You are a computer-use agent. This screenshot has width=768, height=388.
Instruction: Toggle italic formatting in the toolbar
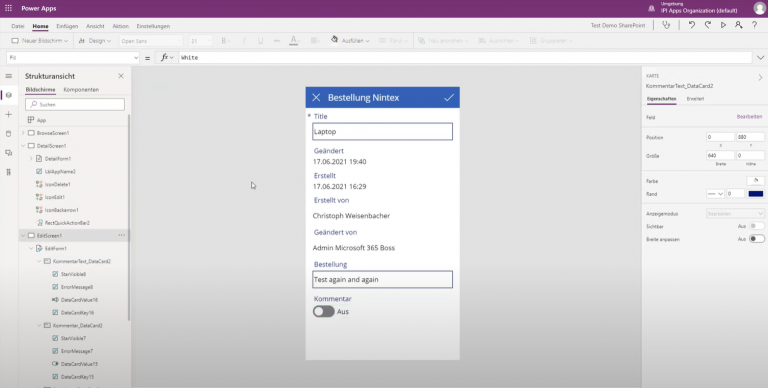pos(244,41)
